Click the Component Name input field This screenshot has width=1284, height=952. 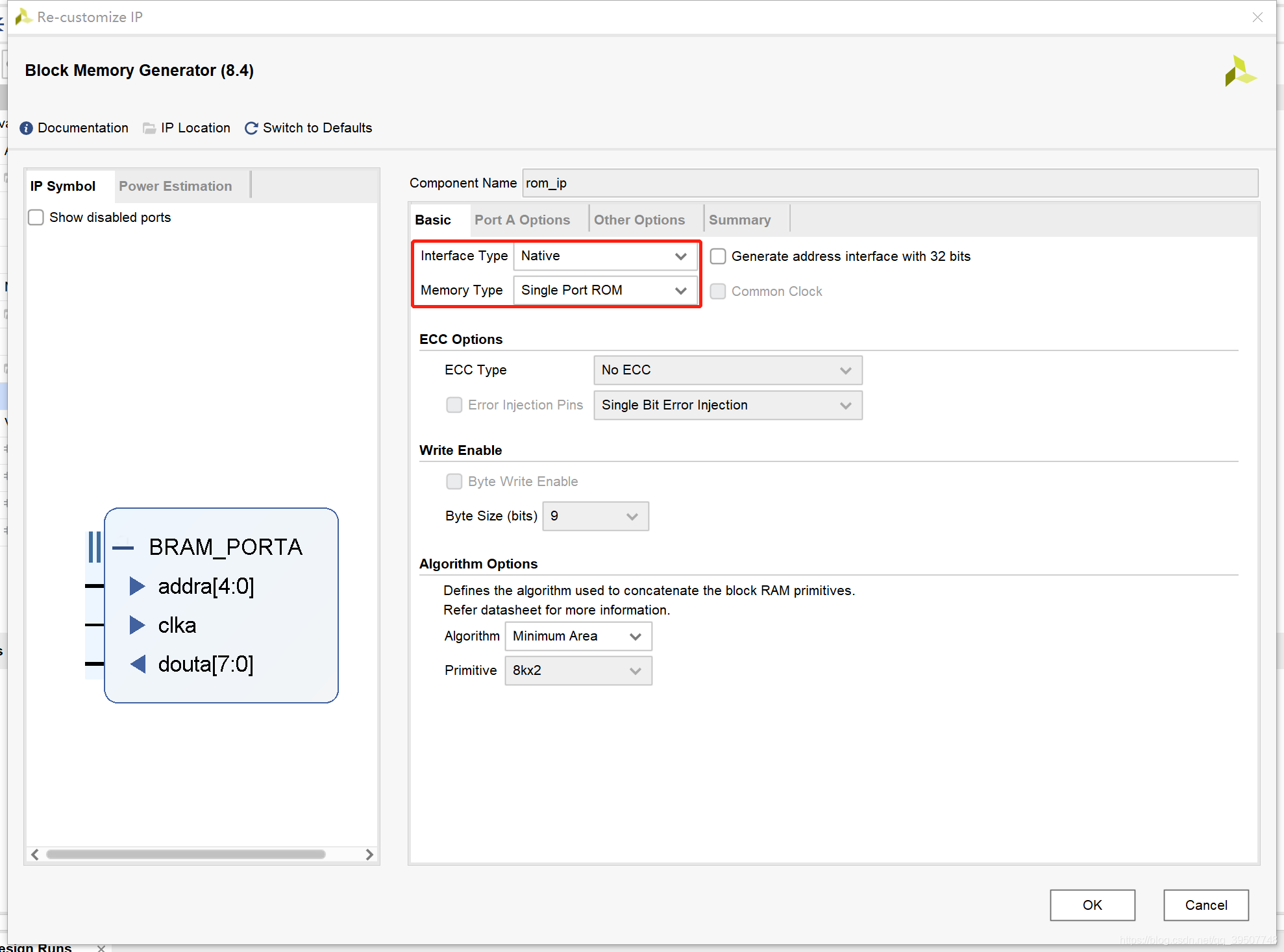tap(889, 184)
